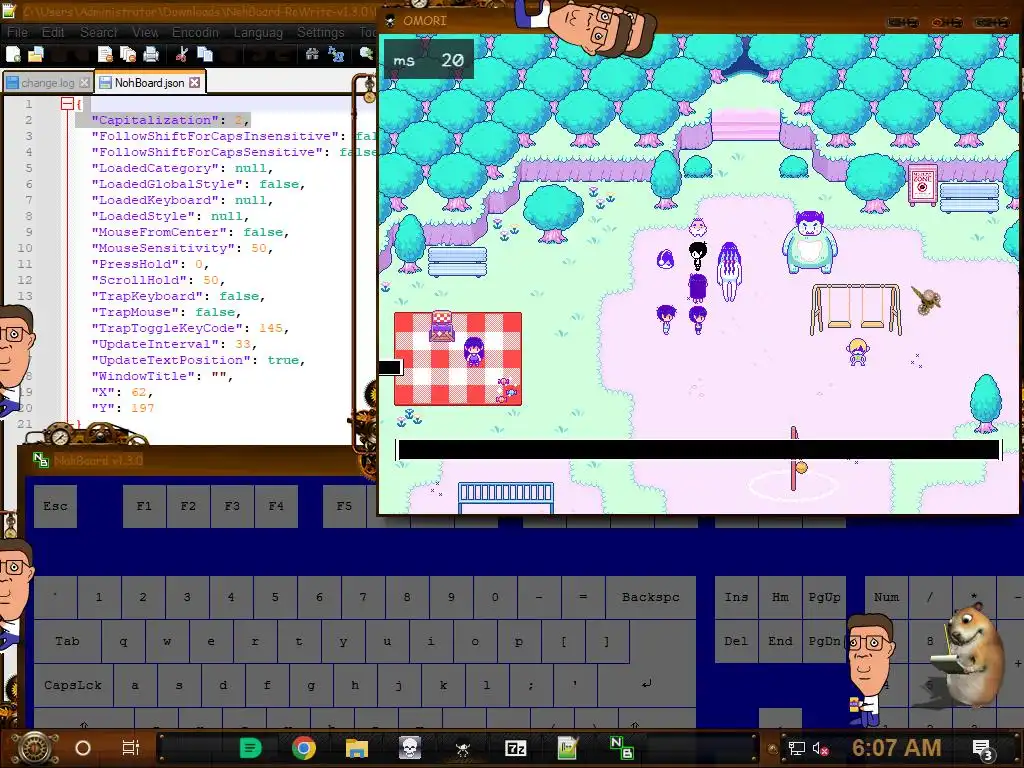This screenshot has width=1024, height=768.
Task: Click the F4 key in NohBoard
Action: 276,506
